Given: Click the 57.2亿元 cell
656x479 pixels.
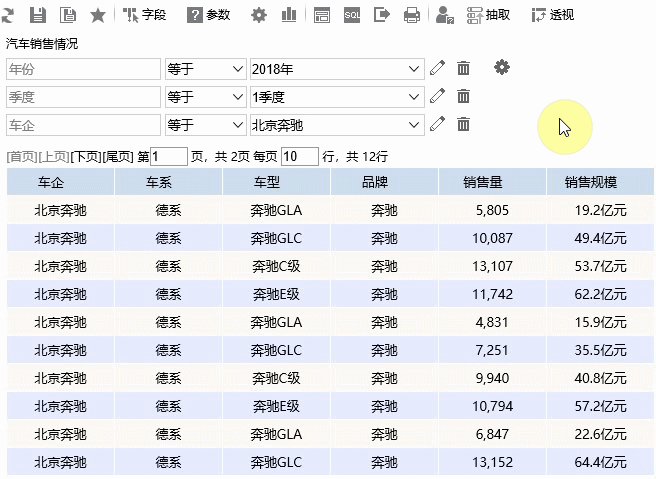Looking at the screenshot, I should pyautogui.click(x=600, y=406).
